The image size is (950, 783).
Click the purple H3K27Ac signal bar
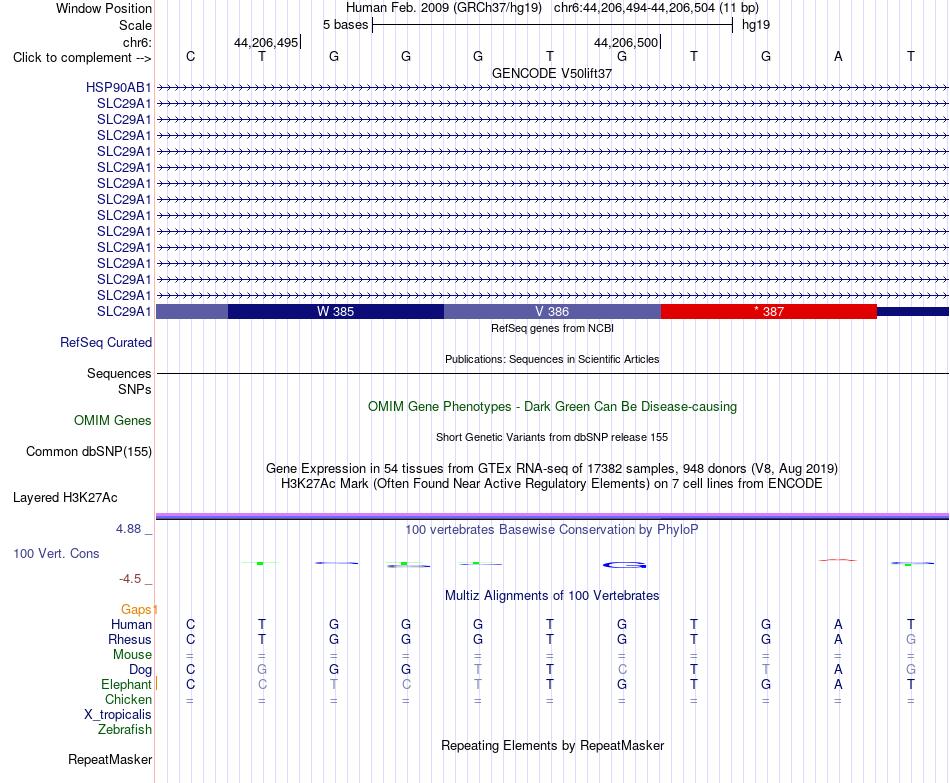pos(552,516)
